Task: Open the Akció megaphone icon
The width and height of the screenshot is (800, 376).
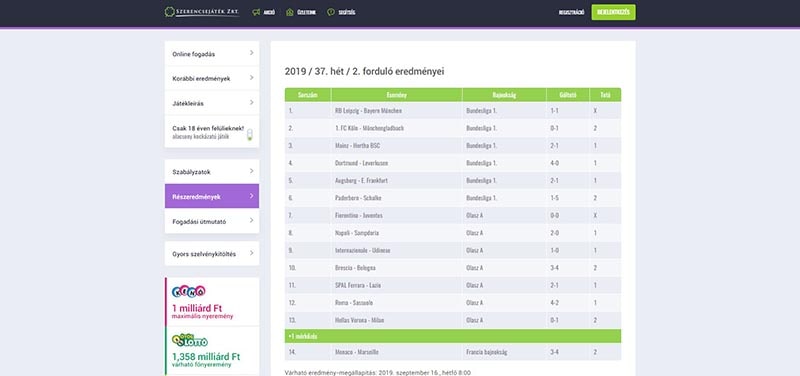Action: pyautogui.click(x=256, y=12)
